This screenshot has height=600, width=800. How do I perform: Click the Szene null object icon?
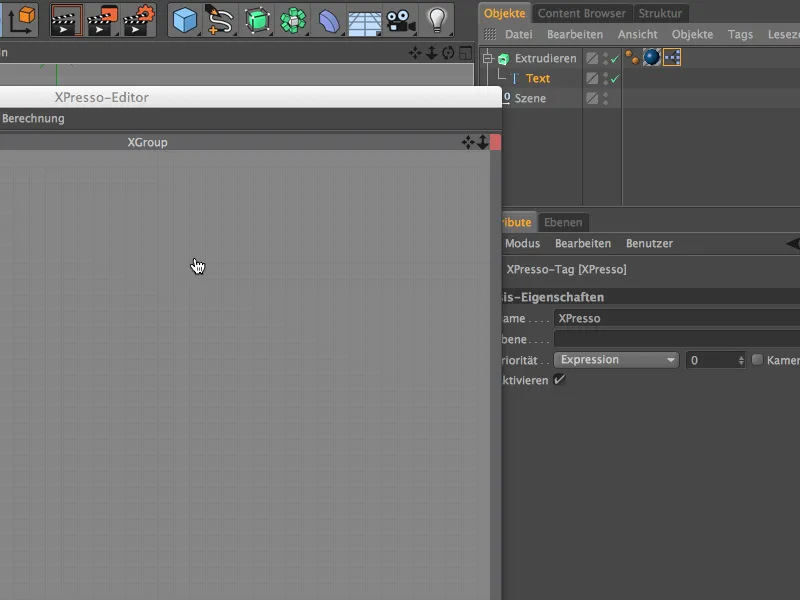click(x=507, y=97)
